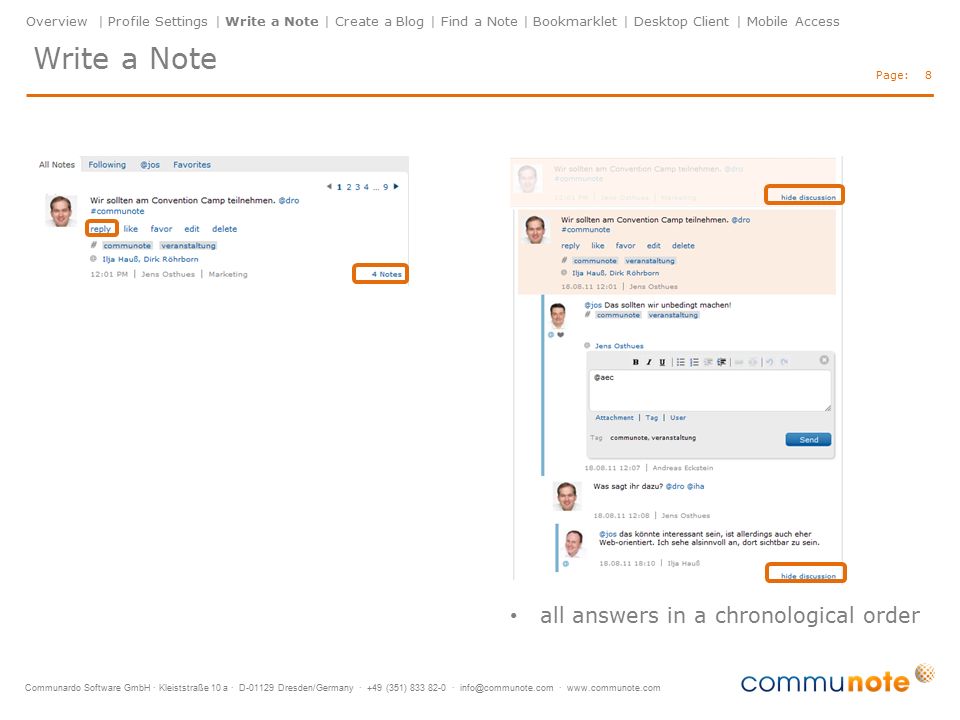Click delete on the left note

coord(225,229)
